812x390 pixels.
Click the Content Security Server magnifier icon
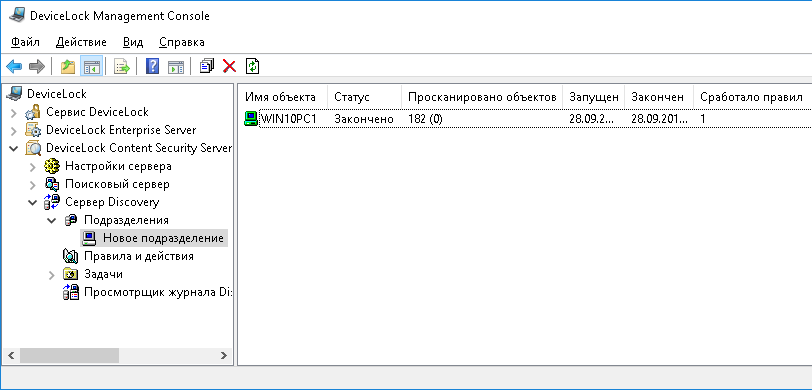33,148
